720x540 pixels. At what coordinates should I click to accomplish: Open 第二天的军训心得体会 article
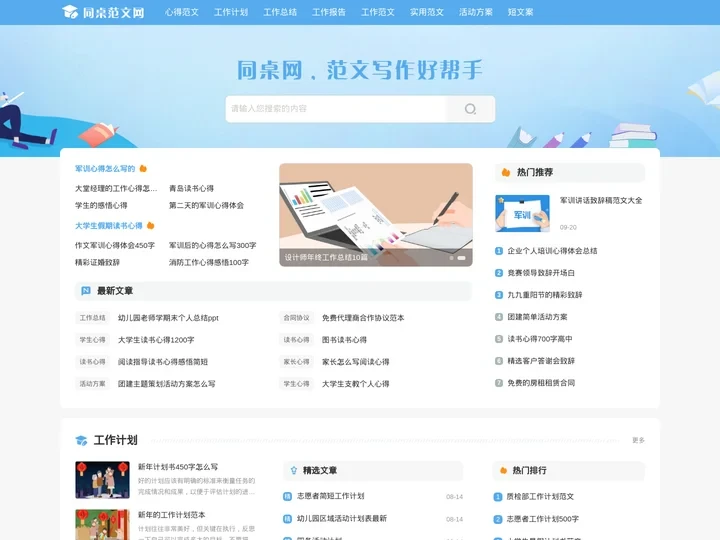click(x=206, y=205)
